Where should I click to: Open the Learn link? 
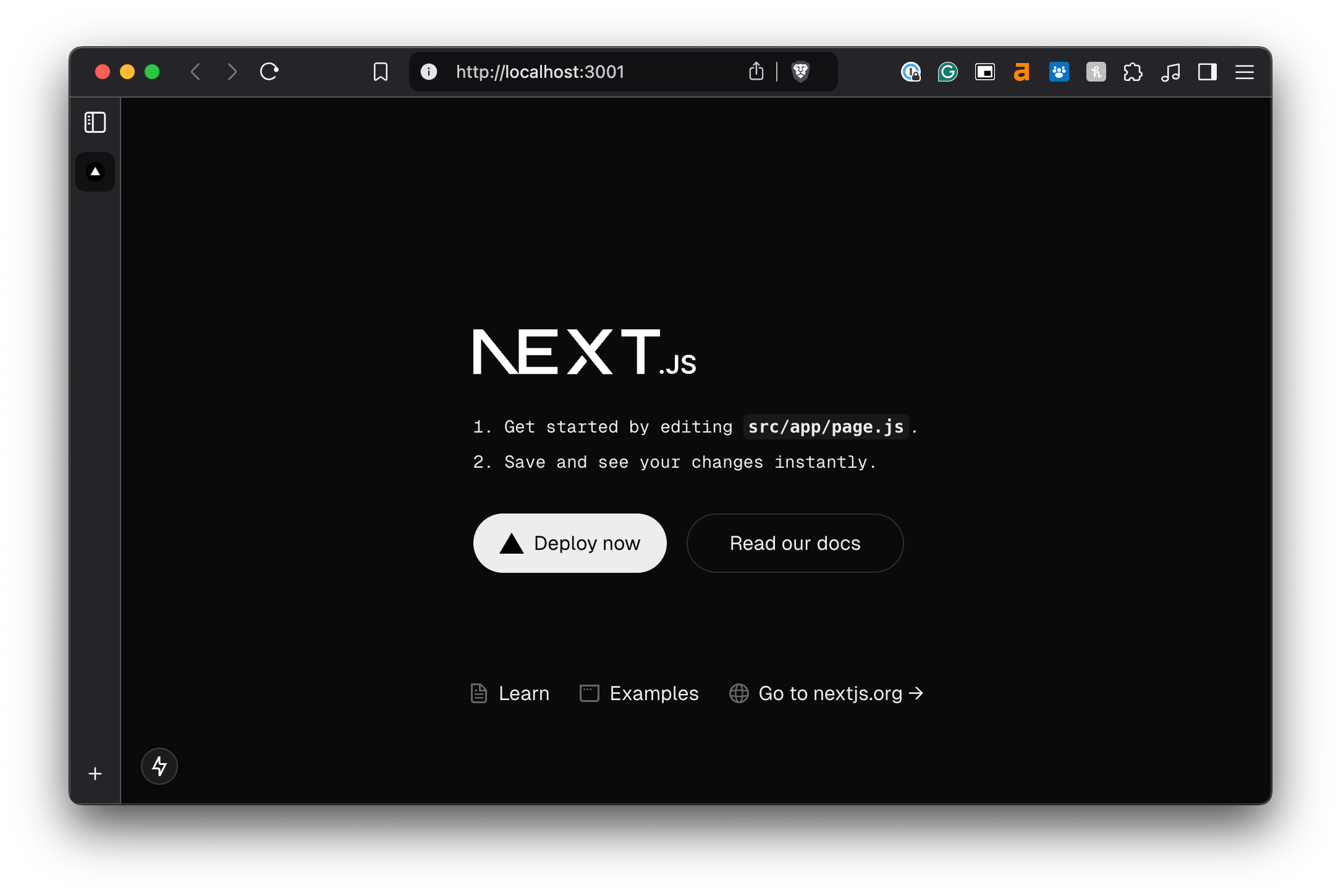[x=510, y=693]
